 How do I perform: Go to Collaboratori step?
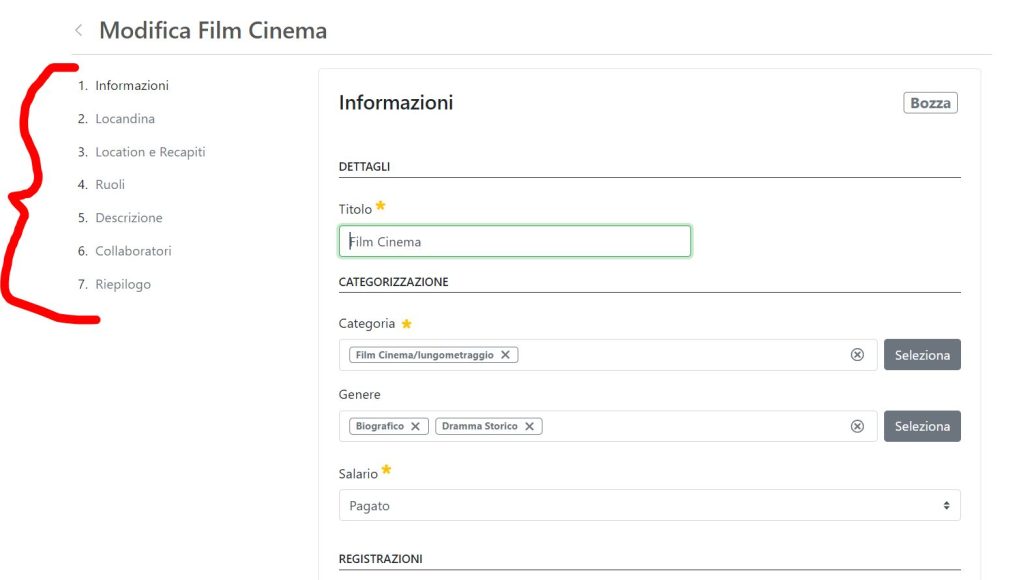tap(133, 251)
